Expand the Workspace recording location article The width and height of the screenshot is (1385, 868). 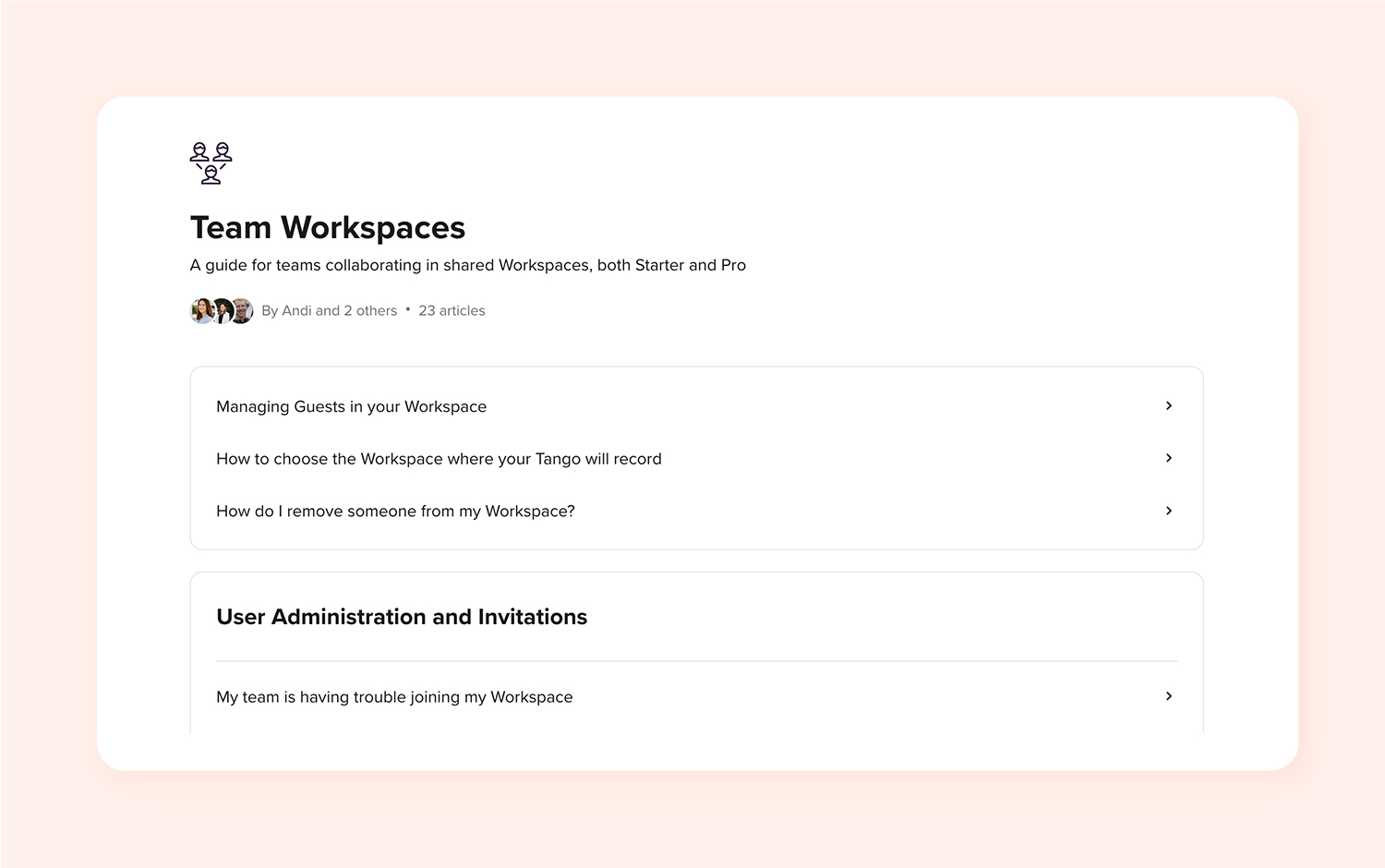(x=439, y=458)
